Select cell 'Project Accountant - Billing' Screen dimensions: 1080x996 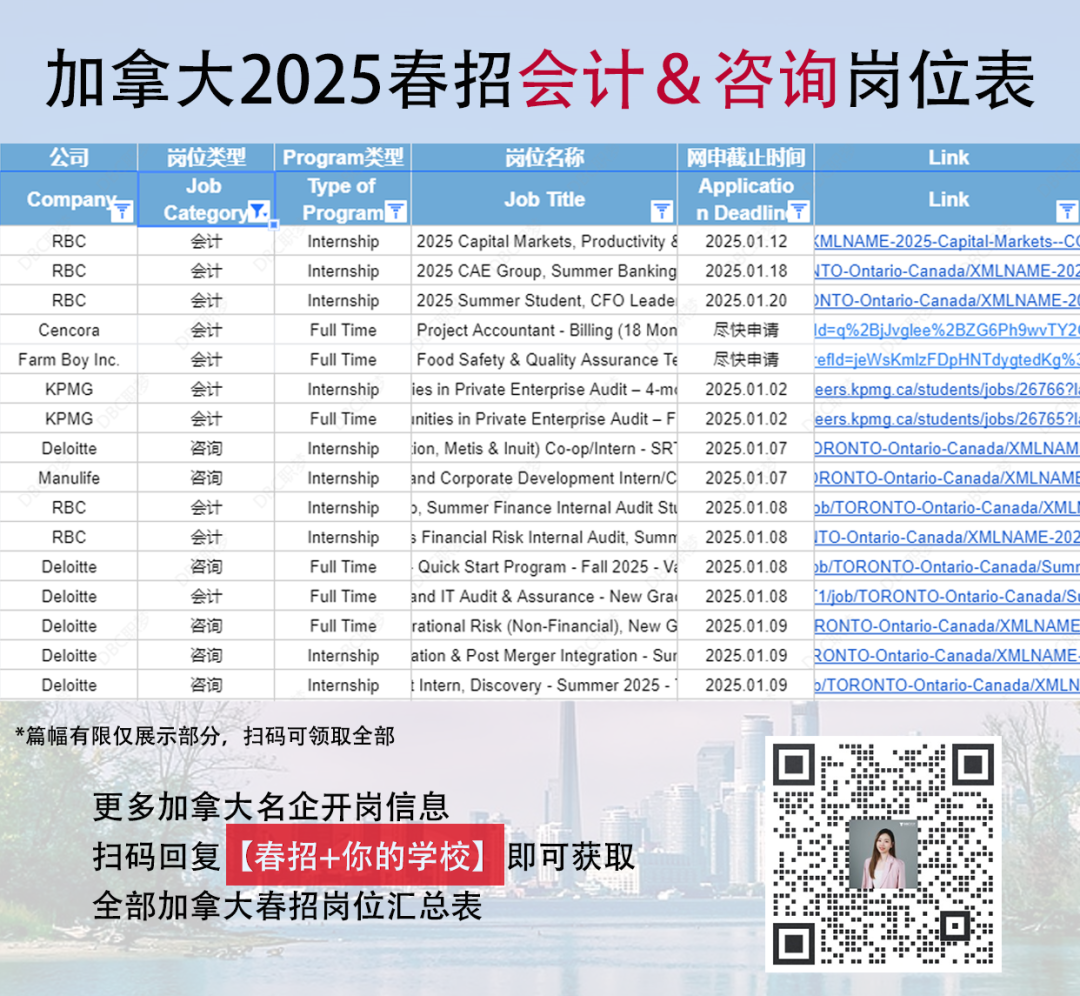pos(544,331)
